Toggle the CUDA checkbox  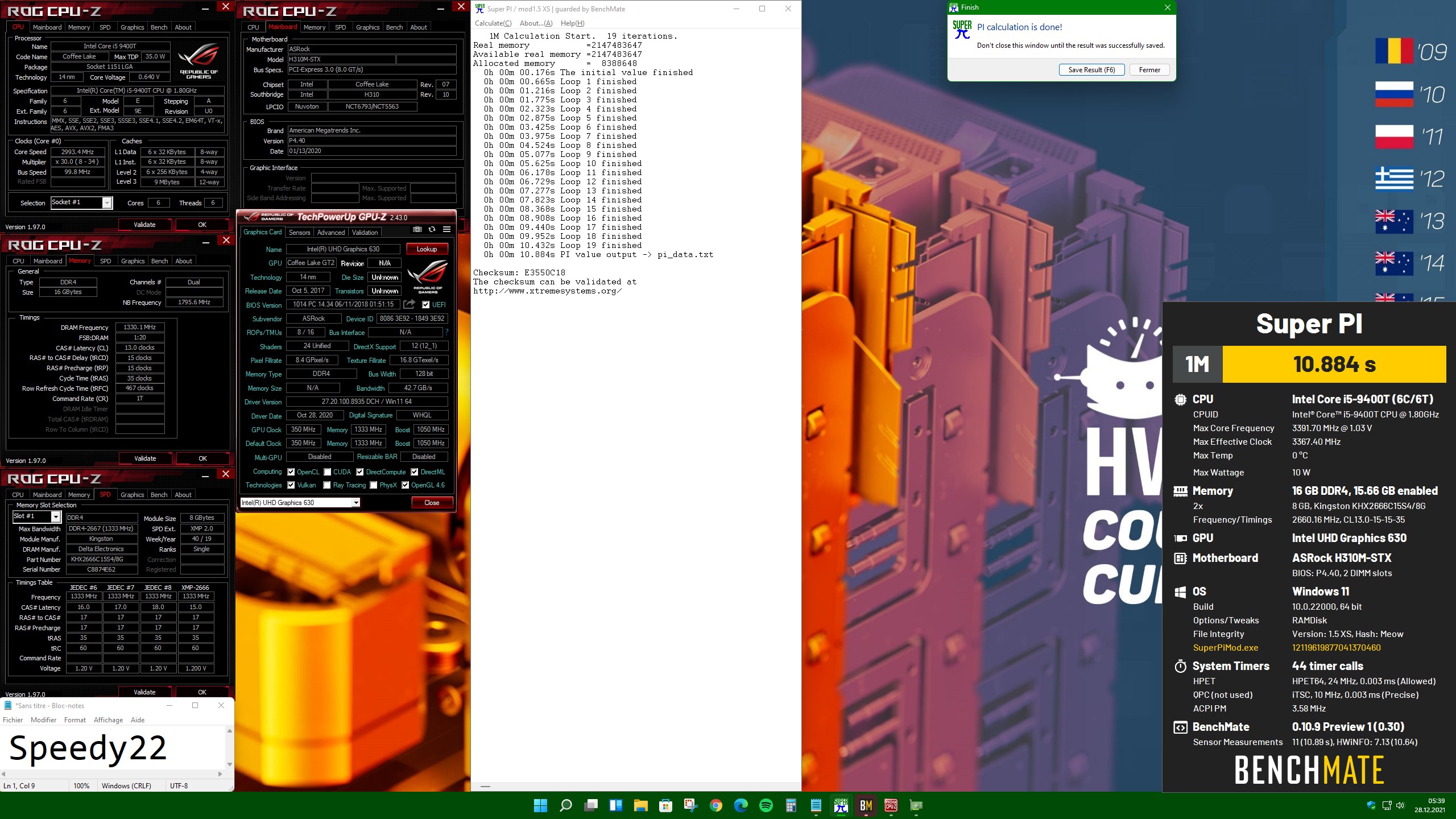tap(328, 472)
